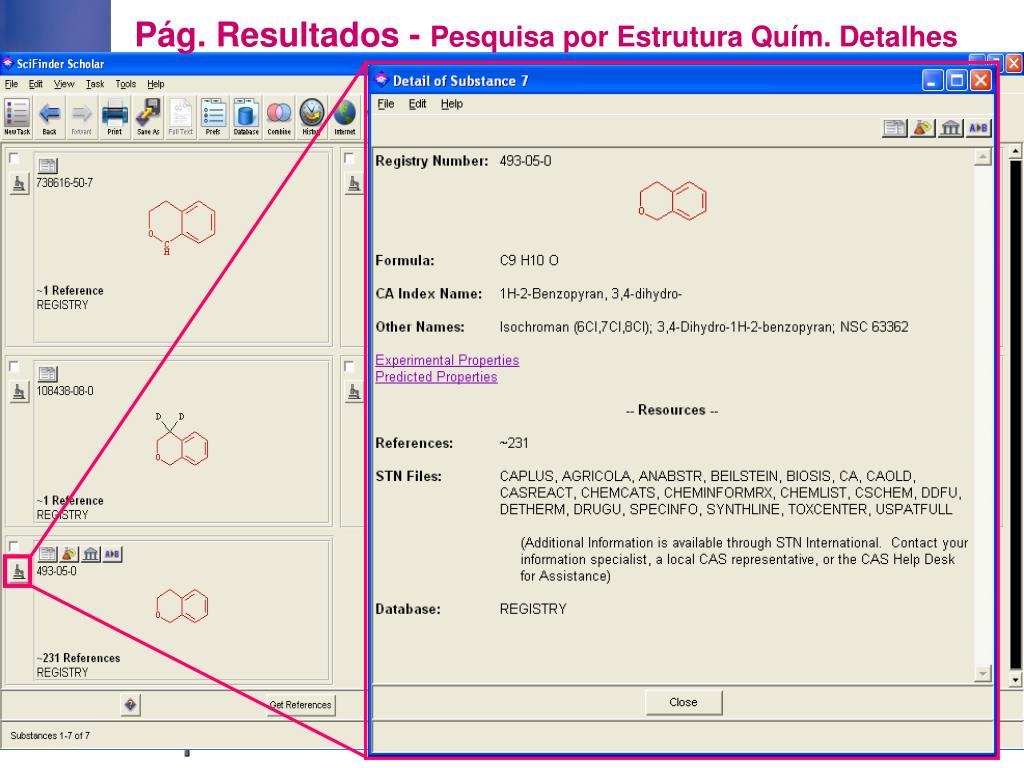The image size is (1024, 768).
Task: Open Edit menu in Detail of Substance window
Action: (x=417, y=104)
